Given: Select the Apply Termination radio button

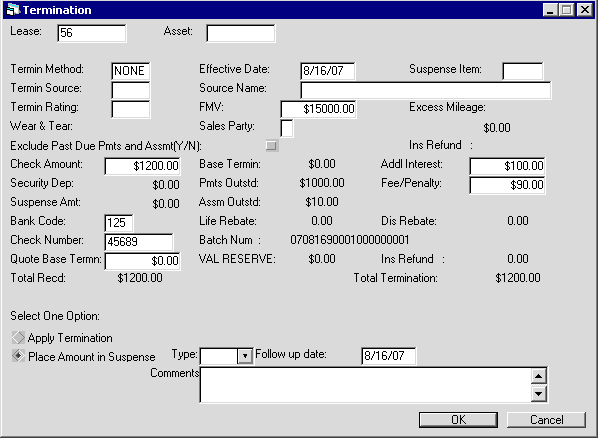Looking at the screenshot, I should click(18, 337).
